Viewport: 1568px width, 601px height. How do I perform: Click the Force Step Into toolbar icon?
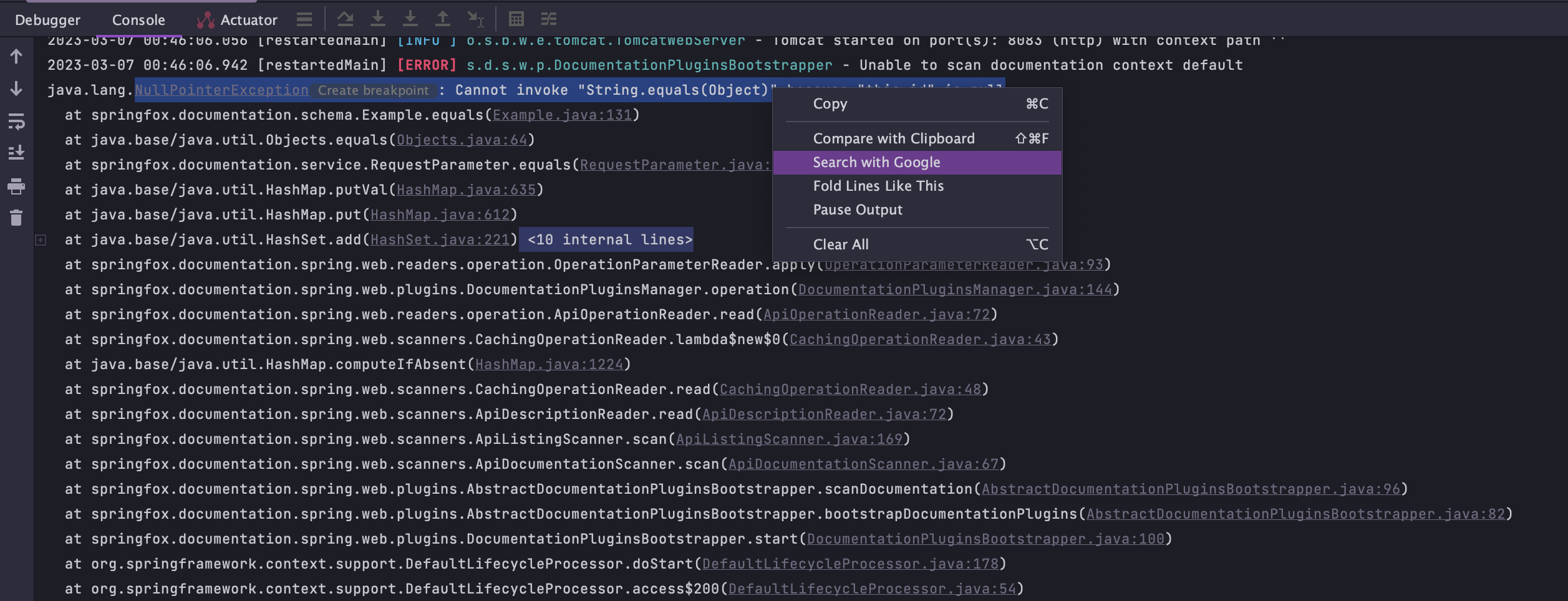[410, 19]
